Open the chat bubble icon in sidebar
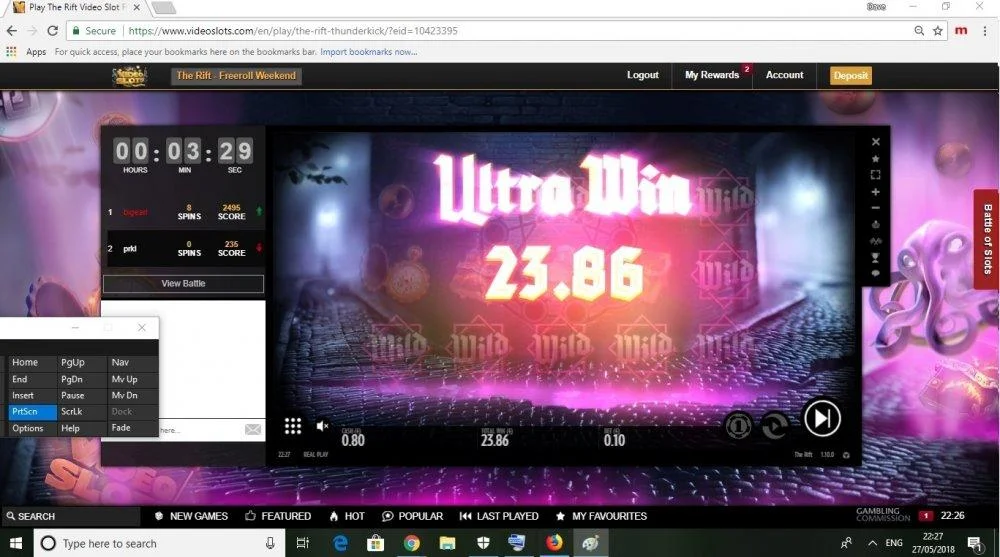 pos(876,273)
